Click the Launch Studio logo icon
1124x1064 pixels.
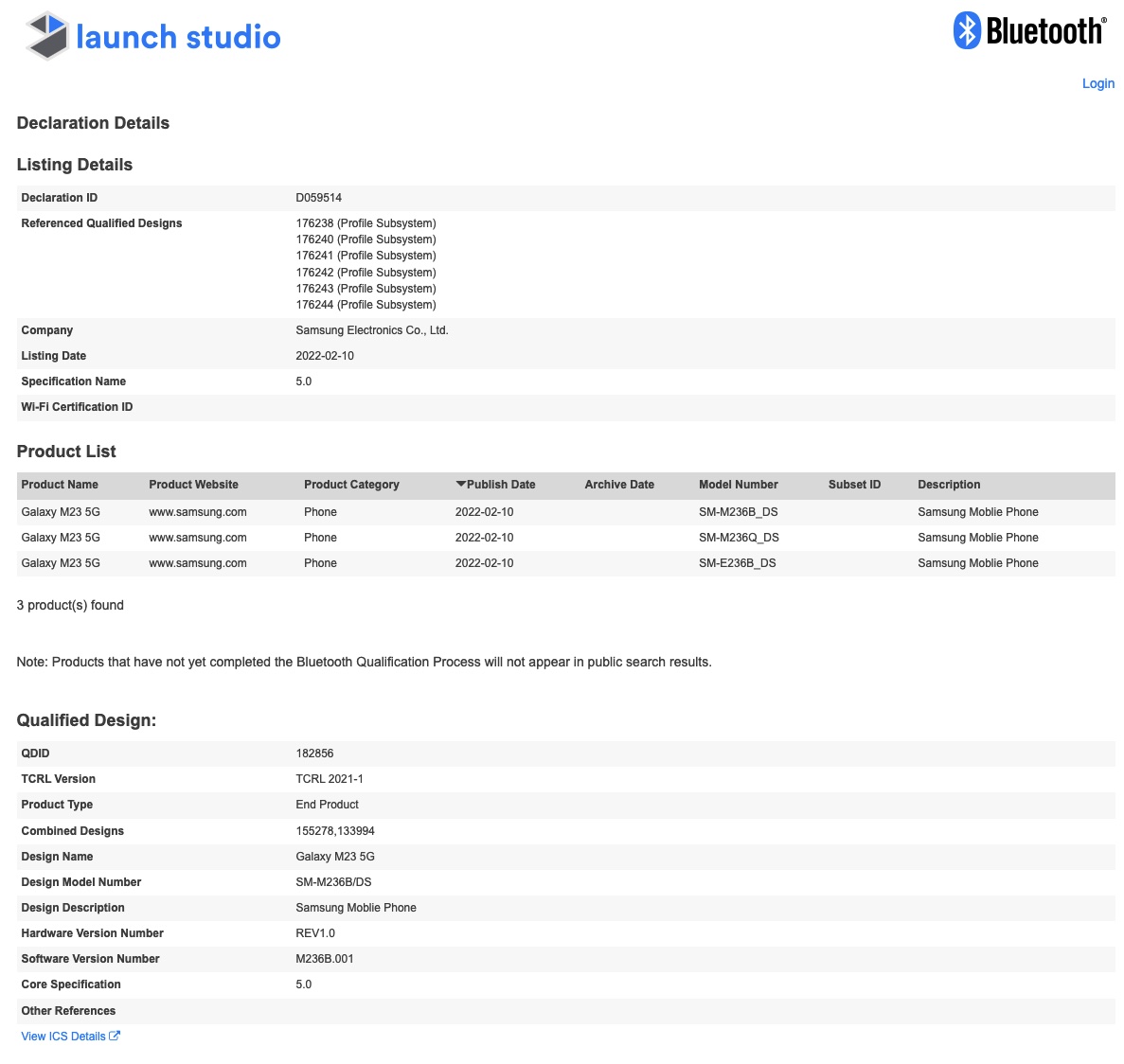47,36
